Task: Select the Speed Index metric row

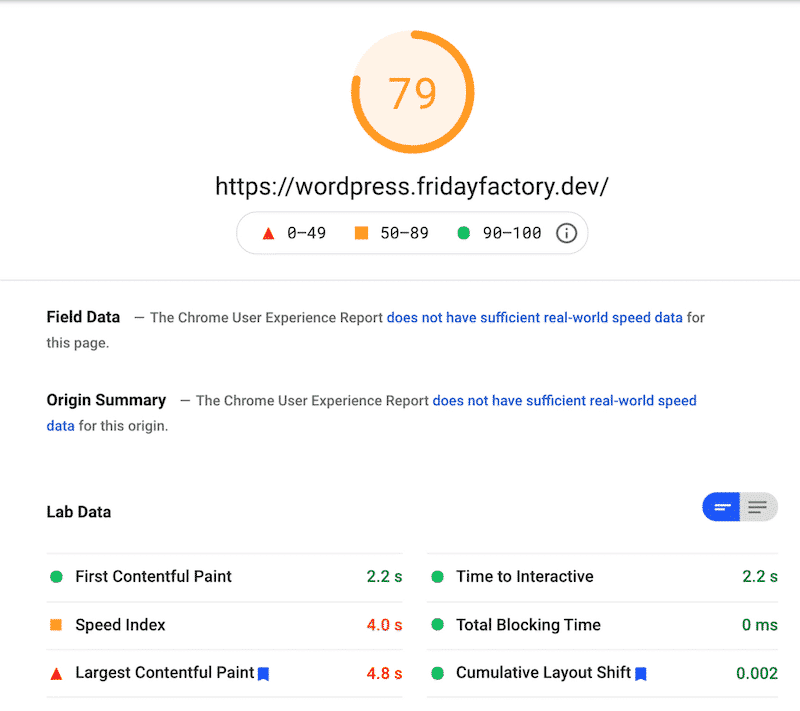Action: pyautogui.click(x=224, y=625)
